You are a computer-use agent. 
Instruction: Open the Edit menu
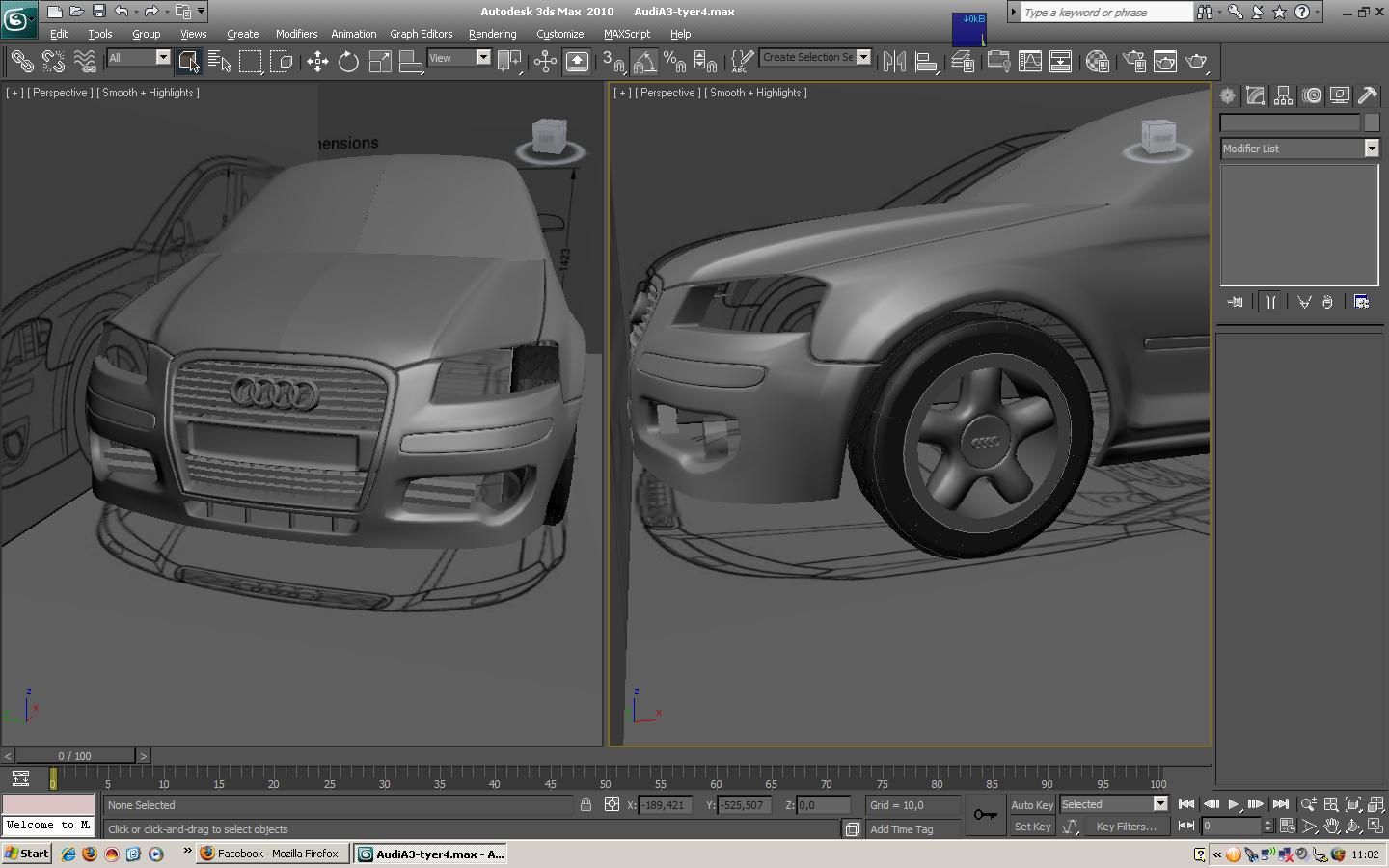click(59, 34)
